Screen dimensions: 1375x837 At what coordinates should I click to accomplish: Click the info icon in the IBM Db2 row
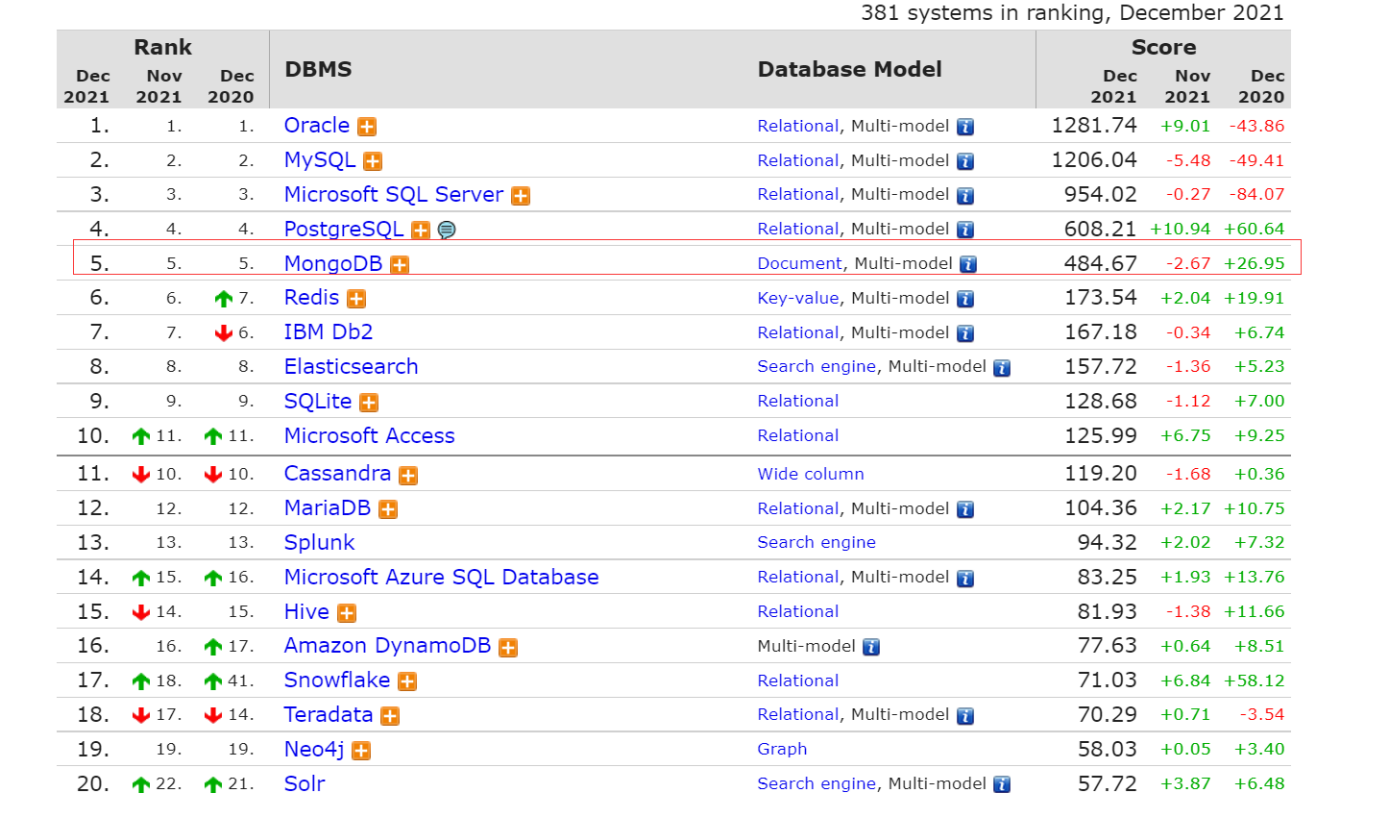pyautogui.click(x=965, y=334)
